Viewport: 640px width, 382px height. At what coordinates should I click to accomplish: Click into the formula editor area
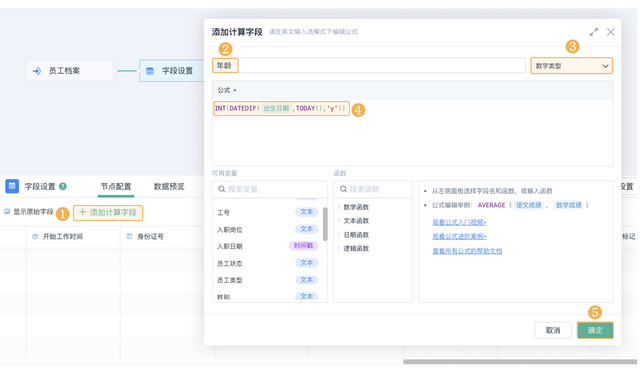[413, 133]
